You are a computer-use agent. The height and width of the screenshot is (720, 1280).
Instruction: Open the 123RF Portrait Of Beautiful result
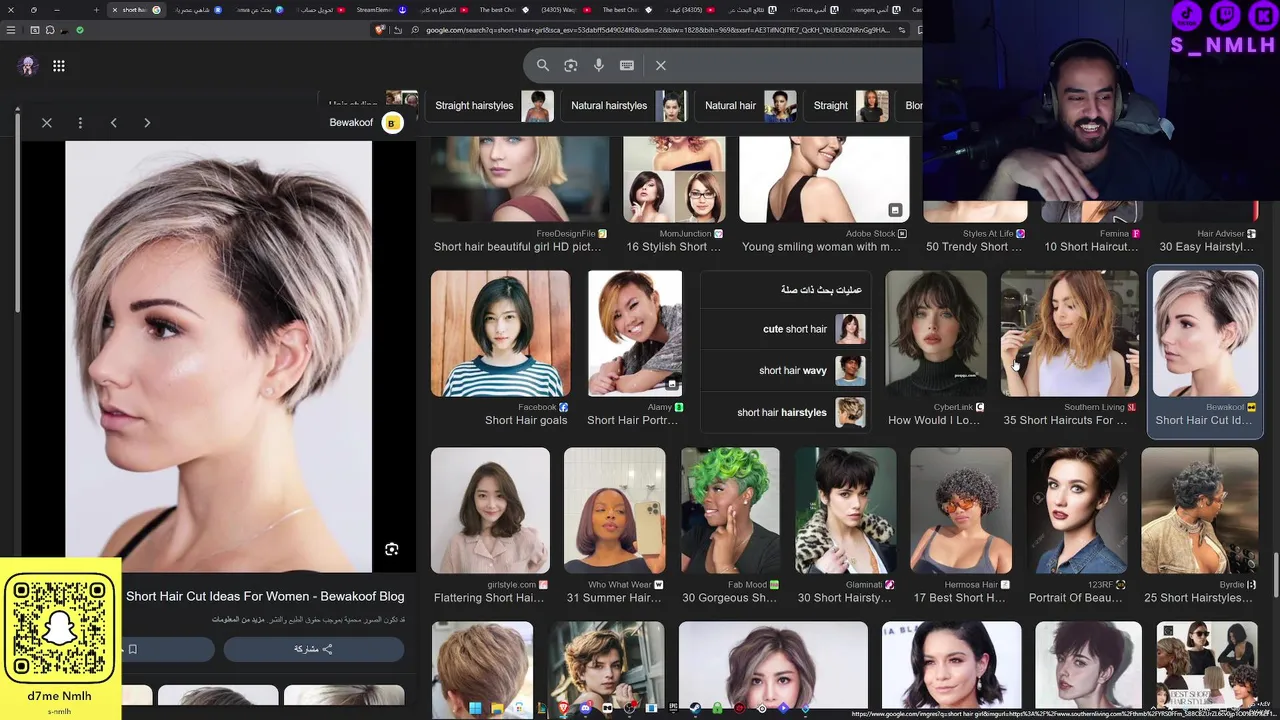pos(1076,526)
